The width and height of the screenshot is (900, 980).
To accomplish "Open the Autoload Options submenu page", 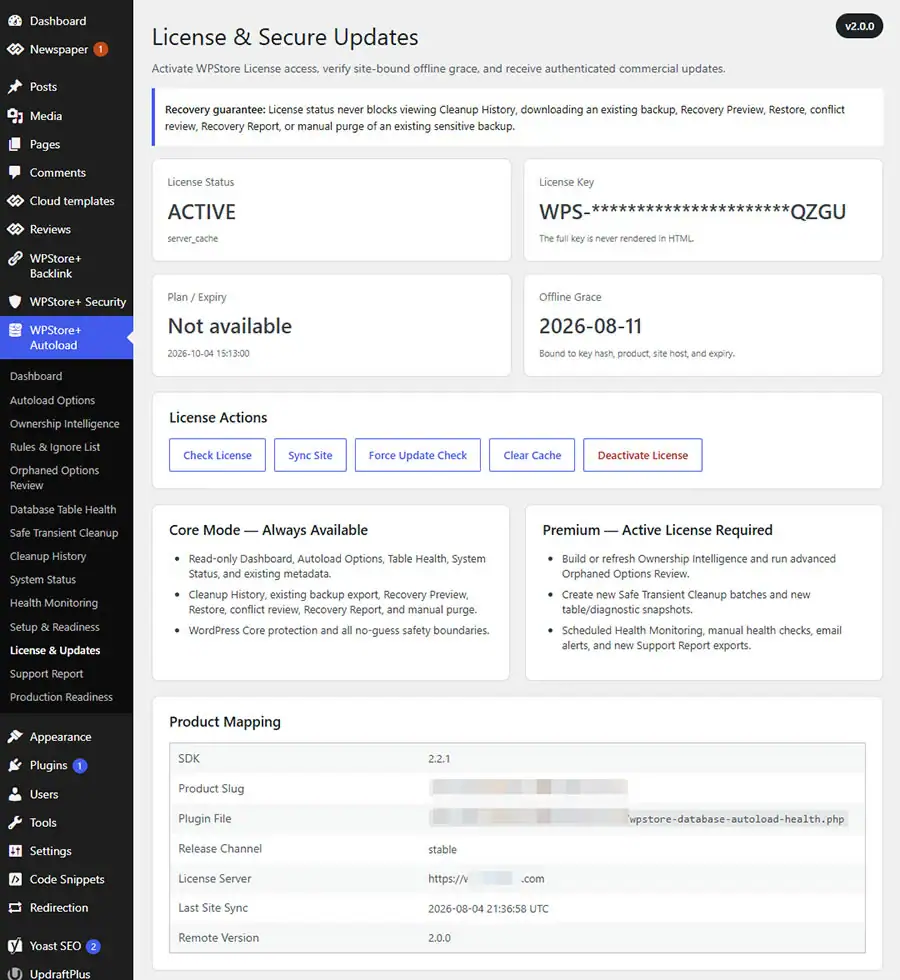I will 52,401.
